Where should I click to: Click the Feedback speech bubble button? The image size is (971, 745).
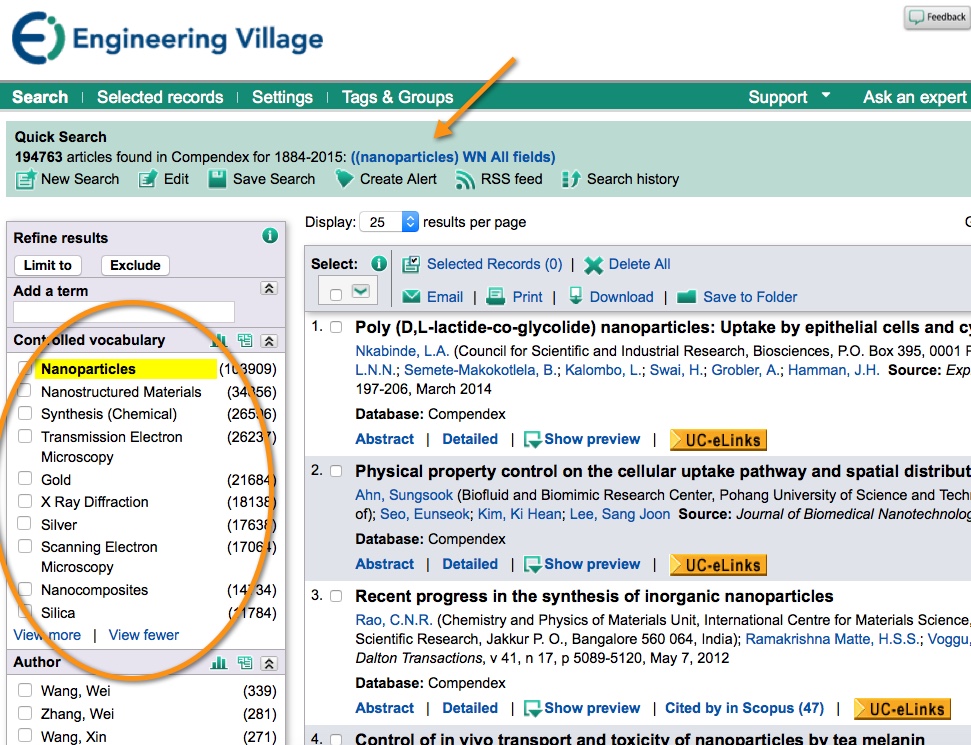937,17
